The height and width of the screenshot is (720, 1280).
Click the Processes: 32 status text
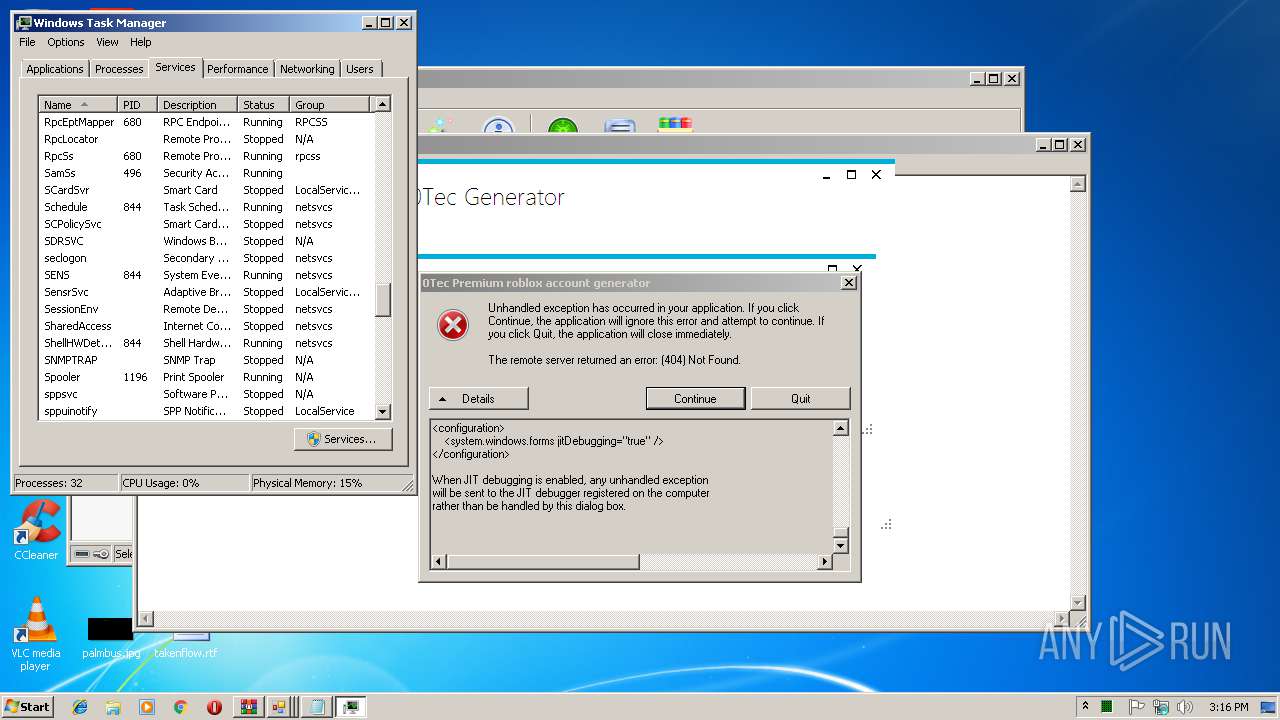point(49,483)
